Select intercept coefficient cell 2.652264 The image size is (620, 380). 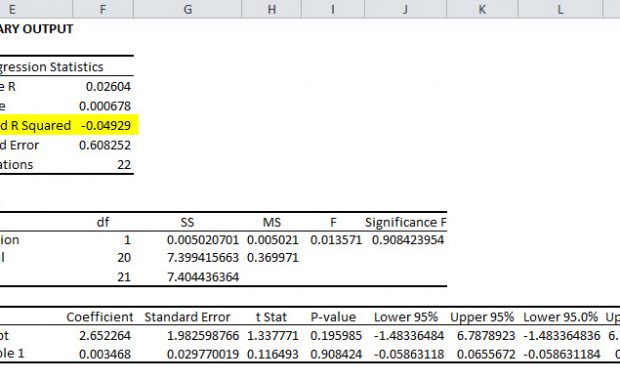tap(105, 336)
